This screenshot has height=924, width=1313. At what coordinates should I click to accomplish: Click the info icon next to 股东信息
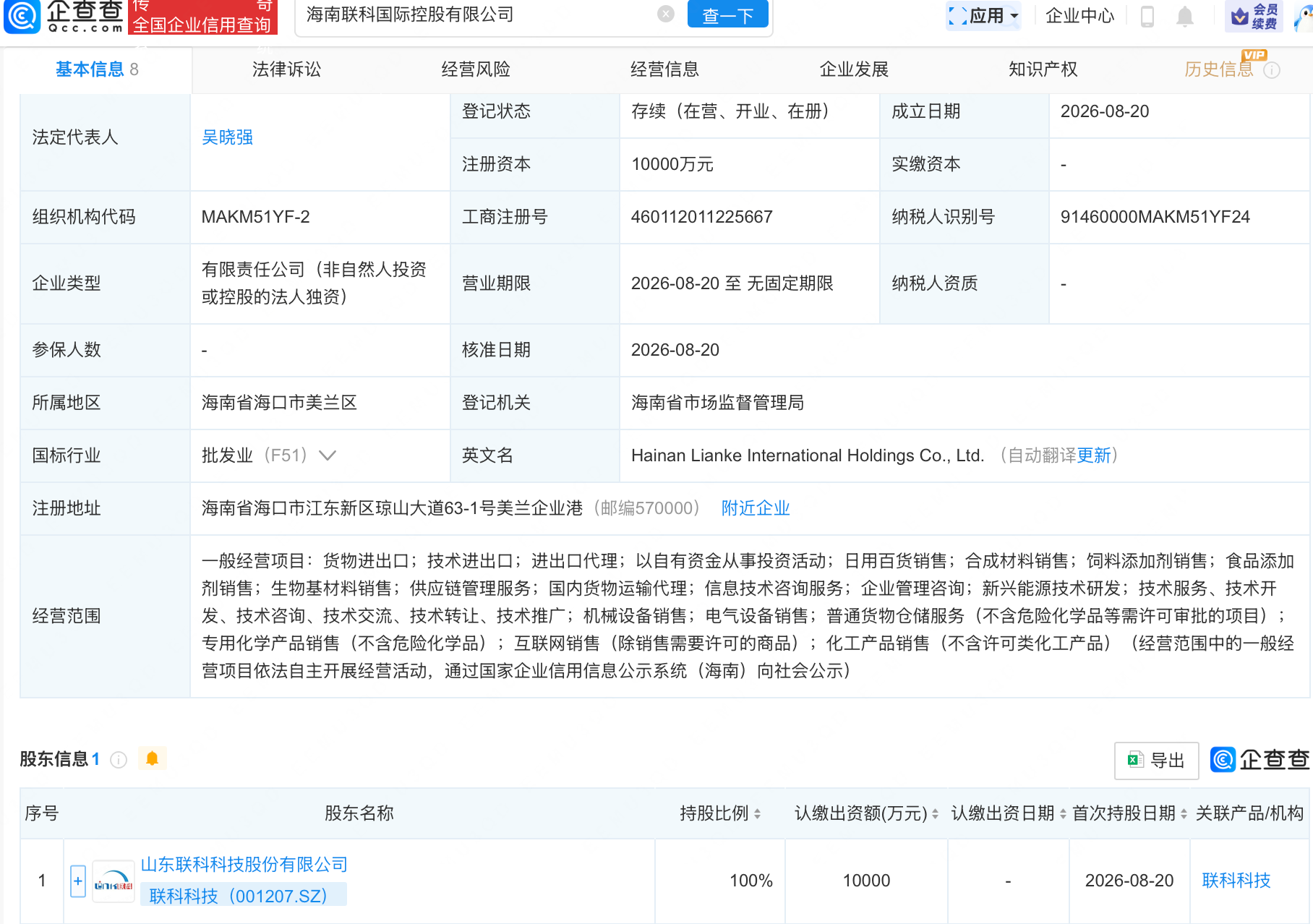[x=119, y=760]
